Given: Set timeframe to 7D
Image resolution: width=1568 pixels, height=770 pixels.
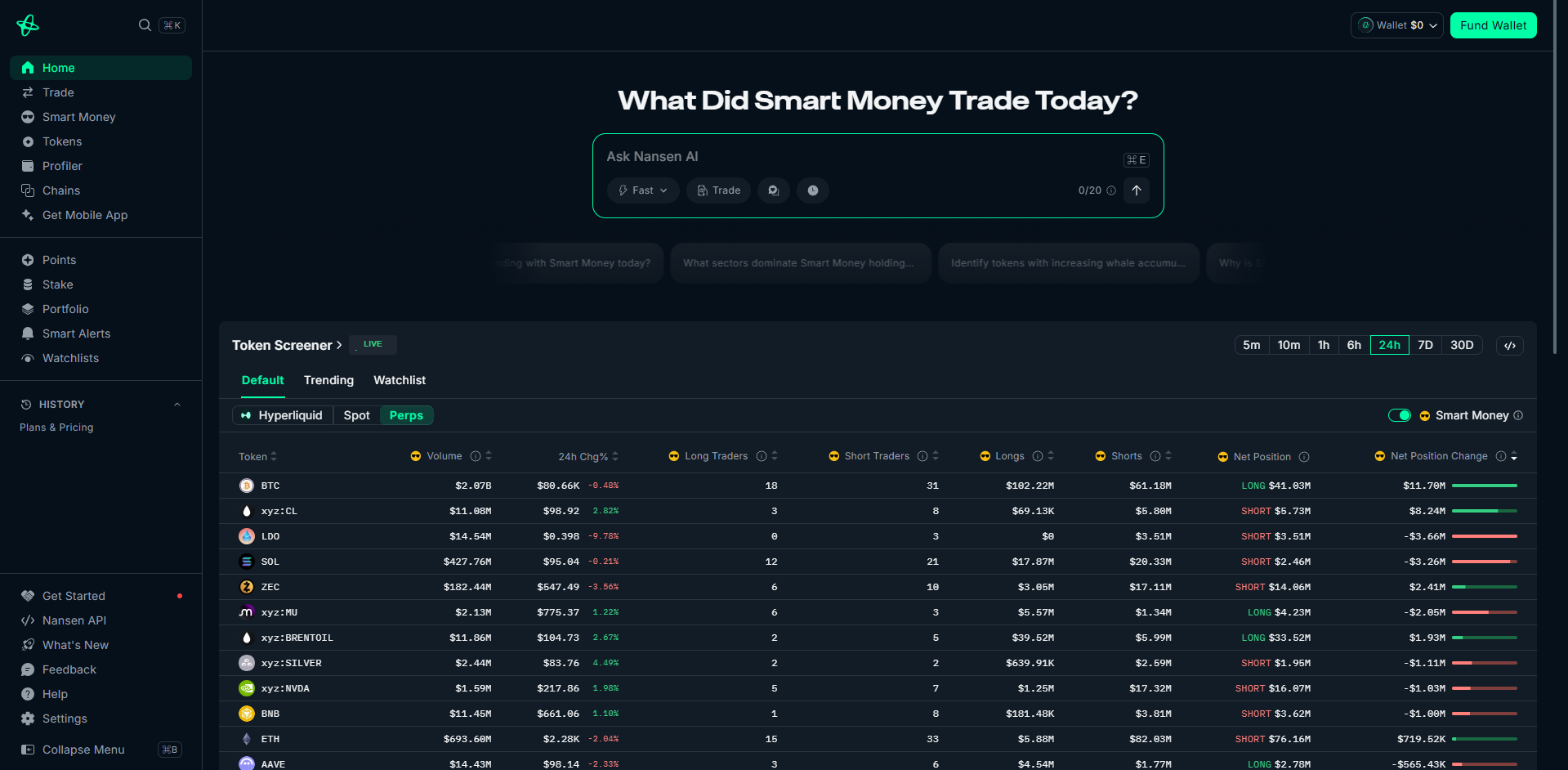Looking at the screenshot, I should [1425, 345].
